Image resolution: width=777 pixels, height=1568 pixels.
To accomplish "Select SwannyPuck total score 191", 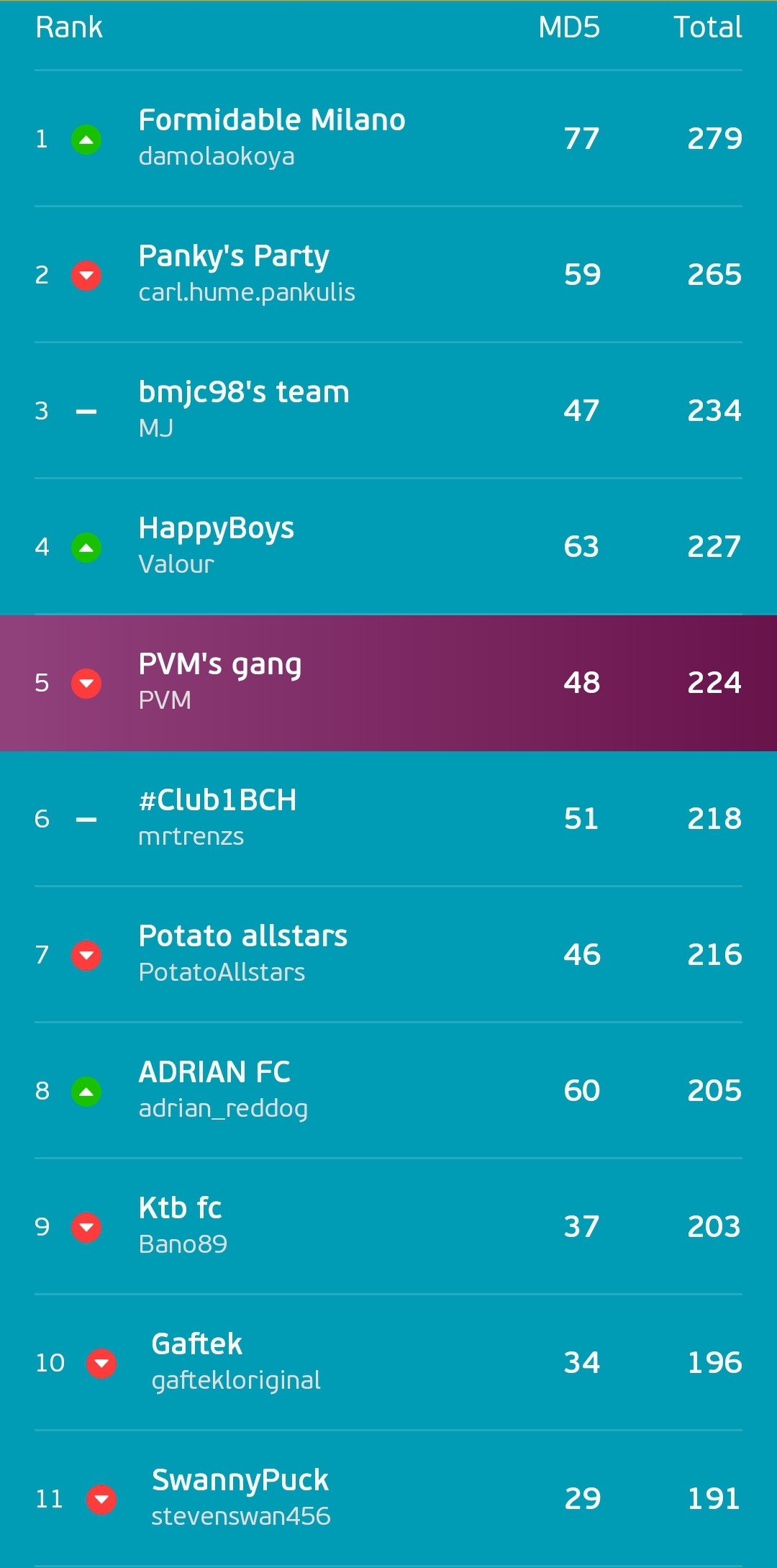I will (x=714, y=1499).
